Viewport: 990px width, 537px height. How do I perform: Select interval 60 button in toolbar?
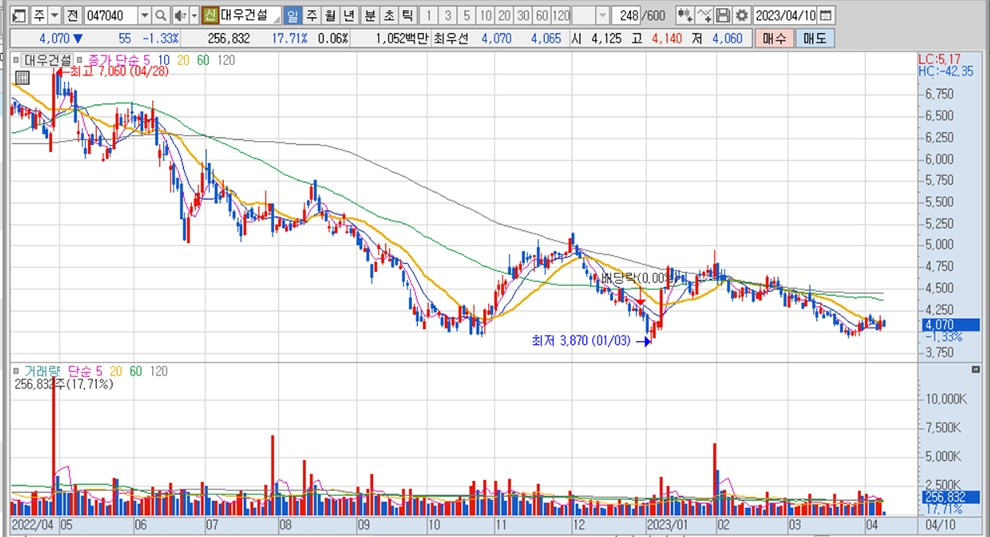pyautogui.click(x=542, y=15)
